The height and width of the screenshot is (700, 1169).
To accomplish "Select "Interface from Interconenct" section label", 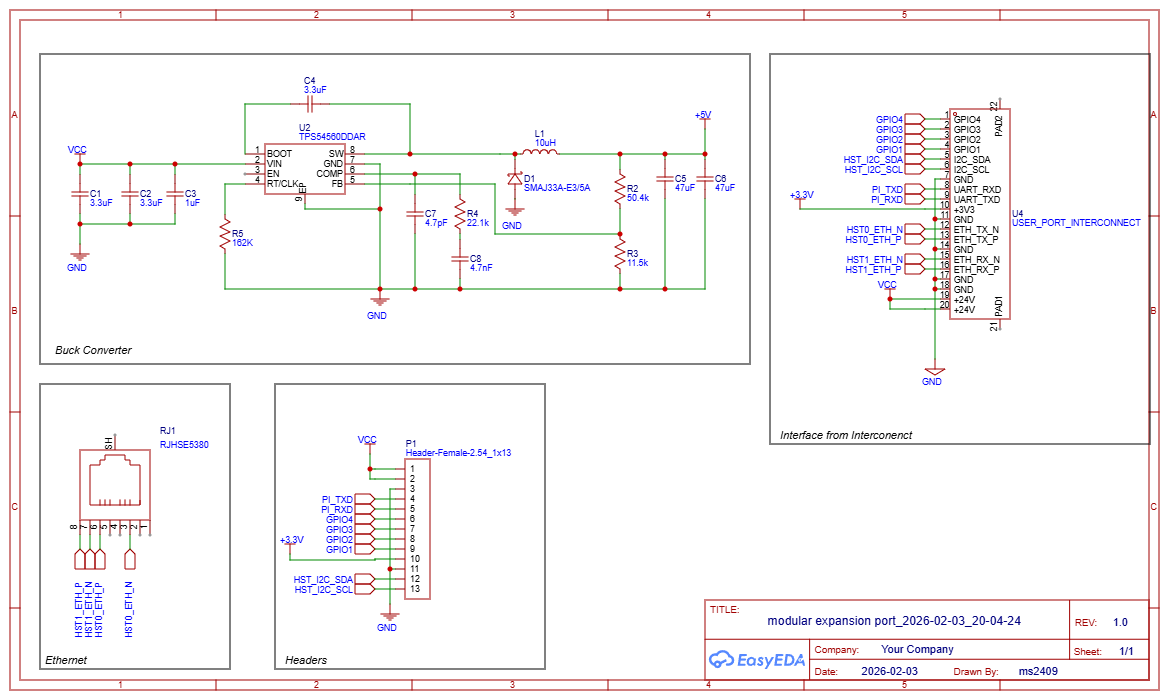I will [846, 435].
